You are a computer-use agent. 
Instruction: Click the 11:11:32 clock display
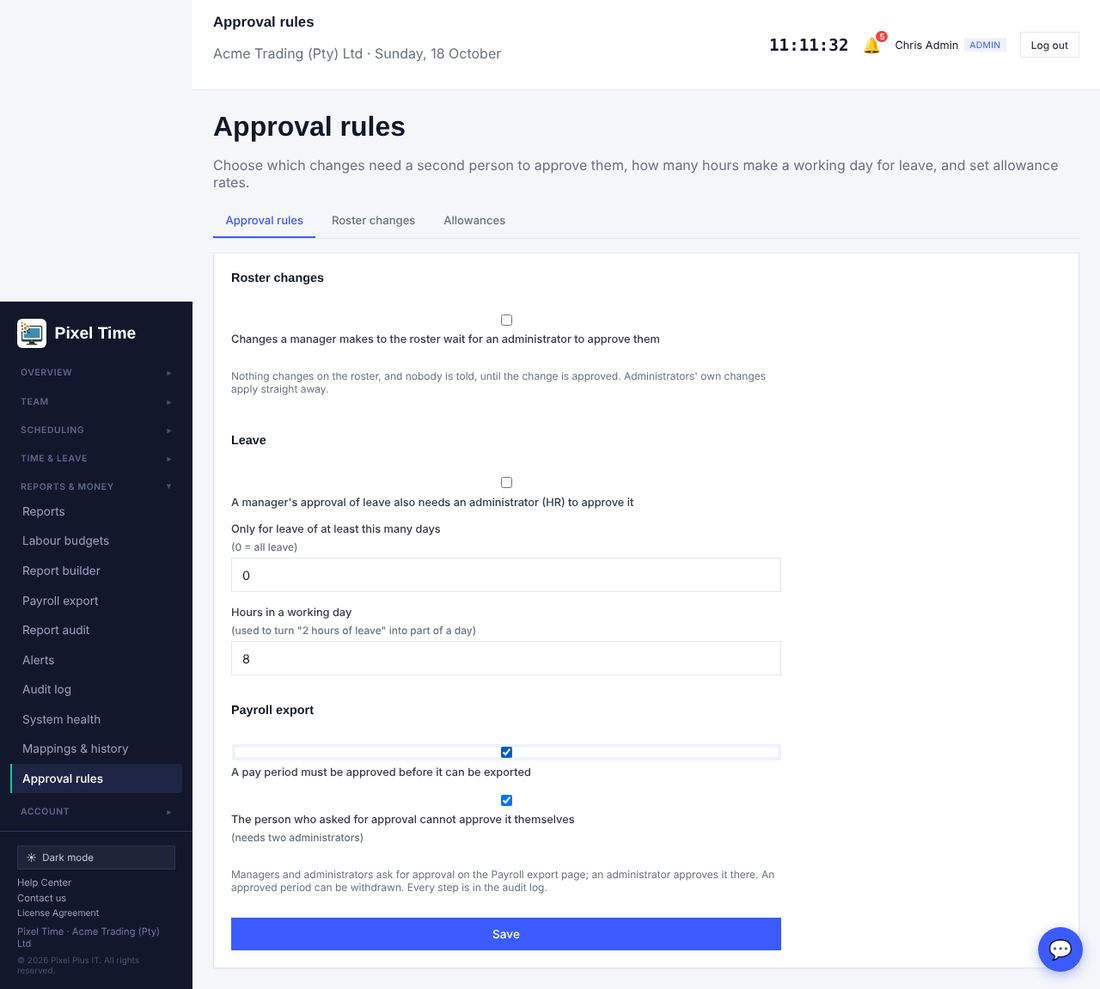coord(809,45)
